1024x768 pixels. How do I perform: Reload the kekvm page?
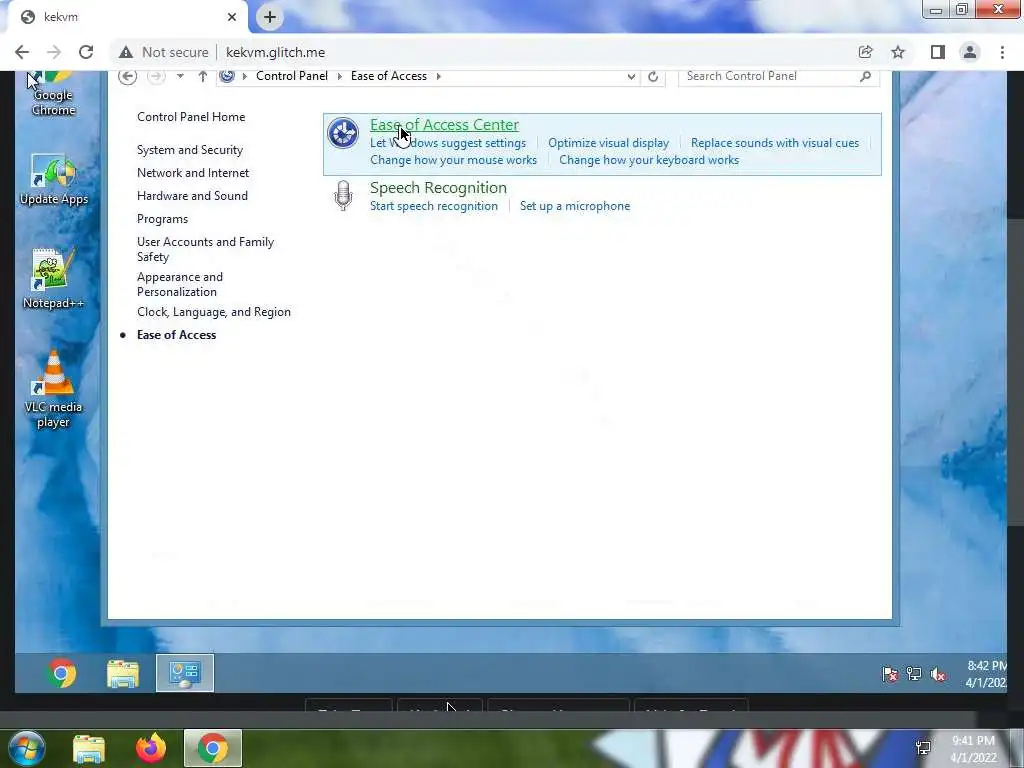point(86,52)
